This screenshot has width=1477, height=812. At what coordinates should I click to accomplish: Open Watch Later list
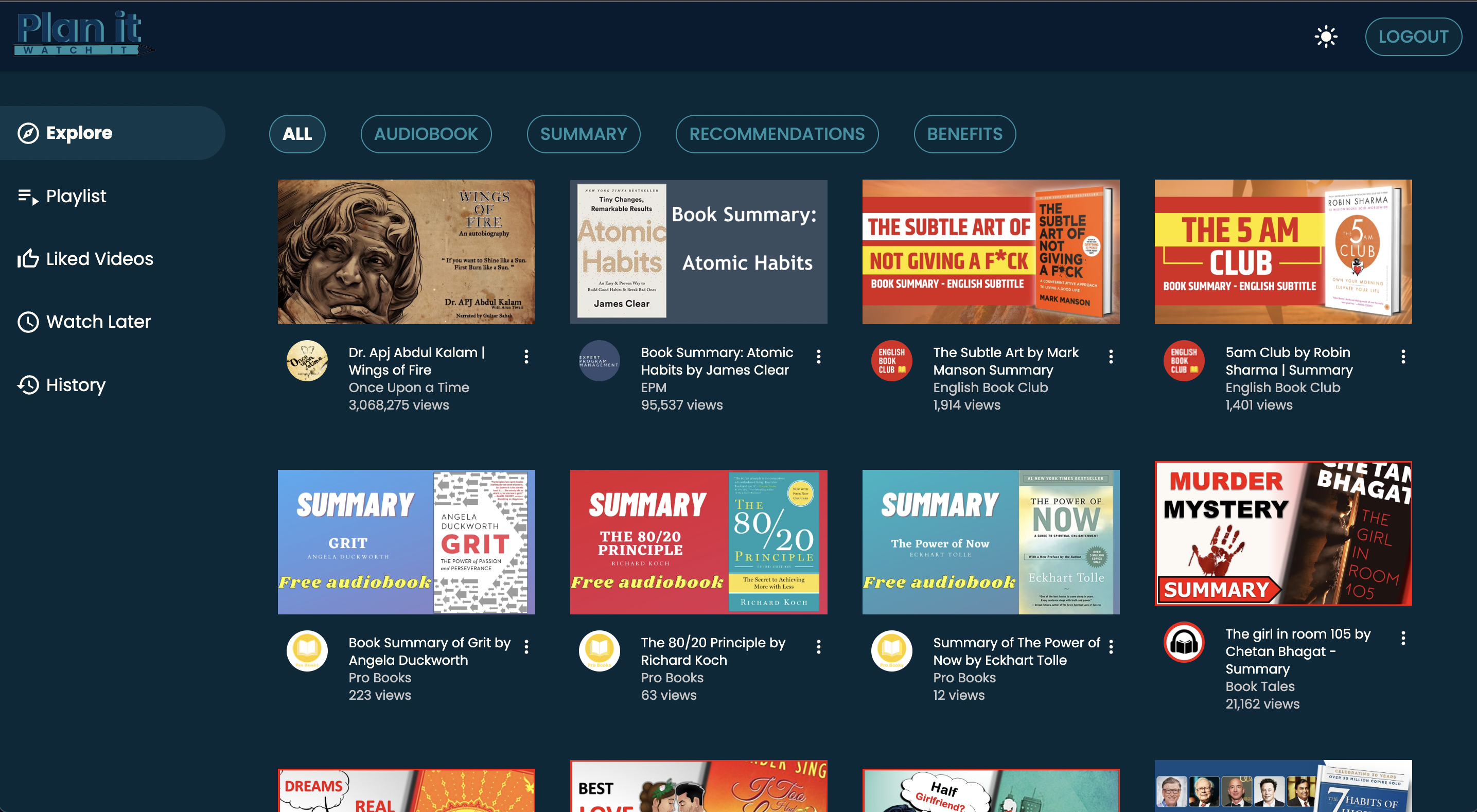coord(84,322)
